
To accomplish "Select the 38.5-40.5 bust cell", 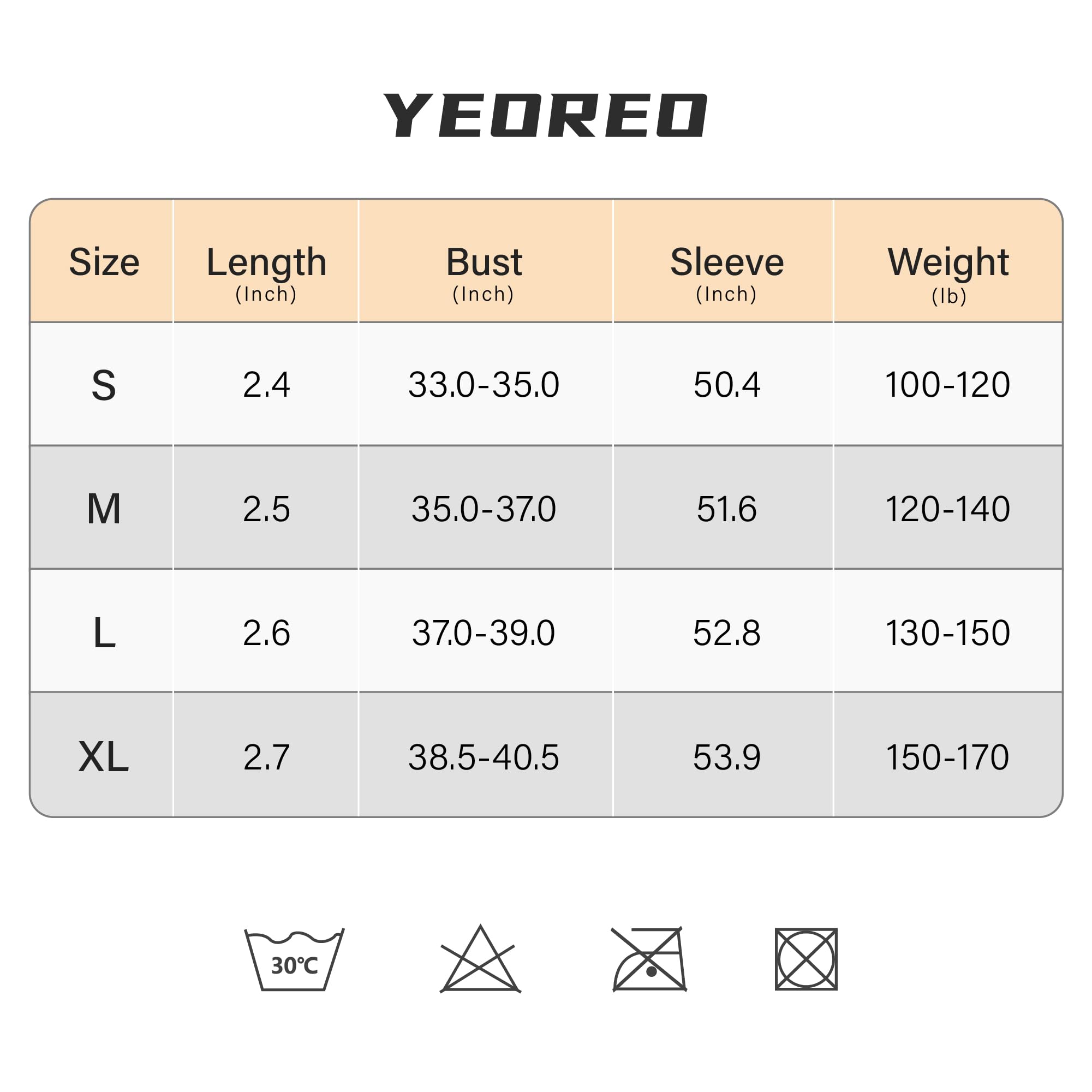I will tap(484, 757).
